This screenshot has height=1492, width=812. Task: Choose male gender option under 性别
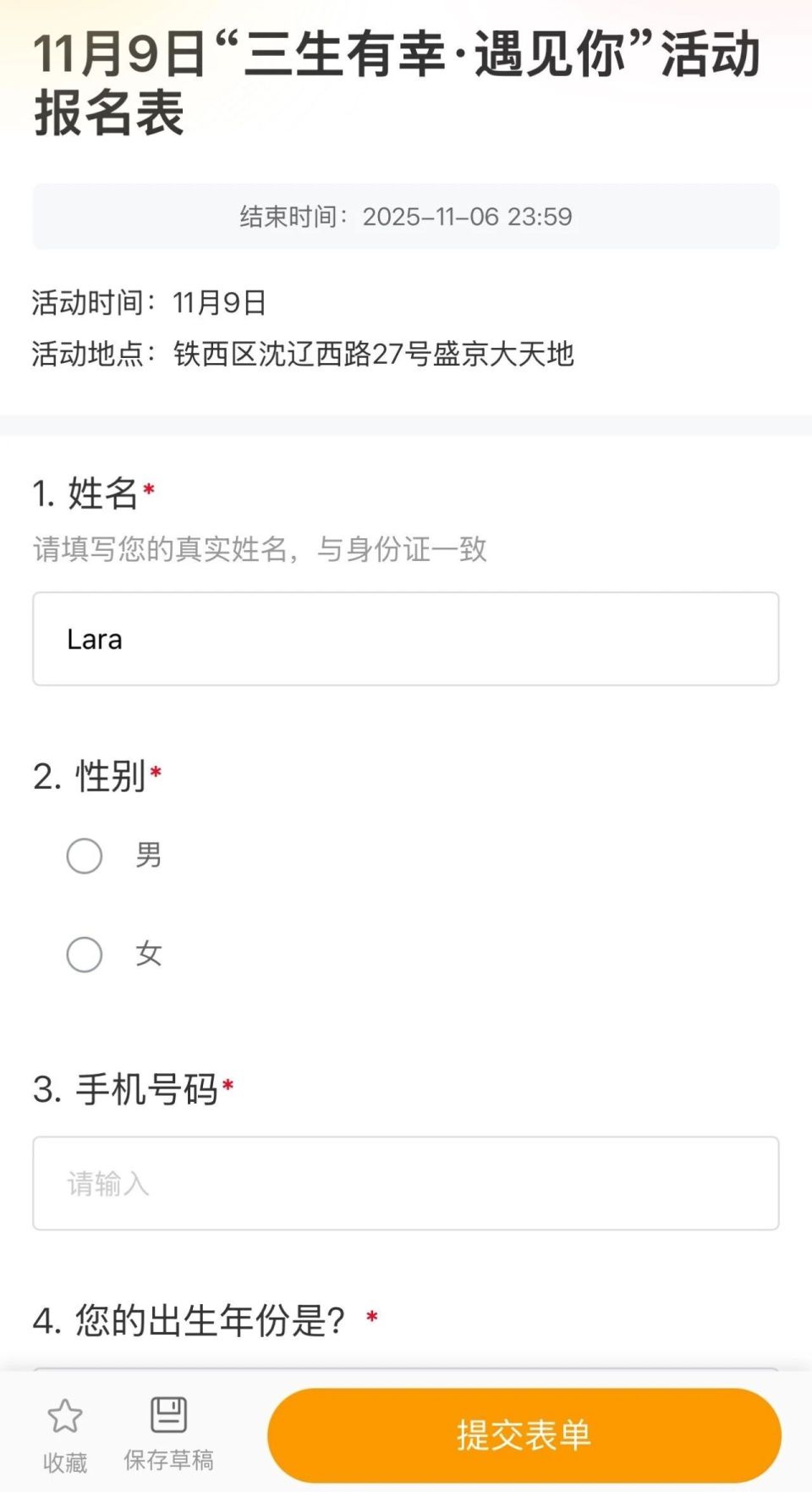[84, 856]
